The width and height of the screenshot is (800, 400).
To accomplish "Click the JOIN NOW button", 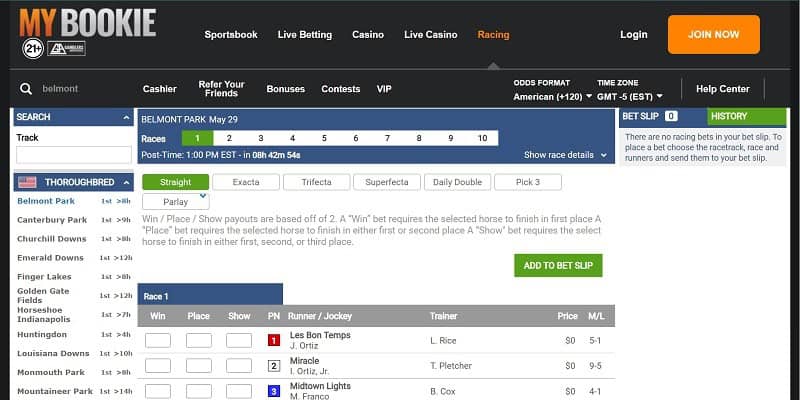I will (x=714, y=35).
